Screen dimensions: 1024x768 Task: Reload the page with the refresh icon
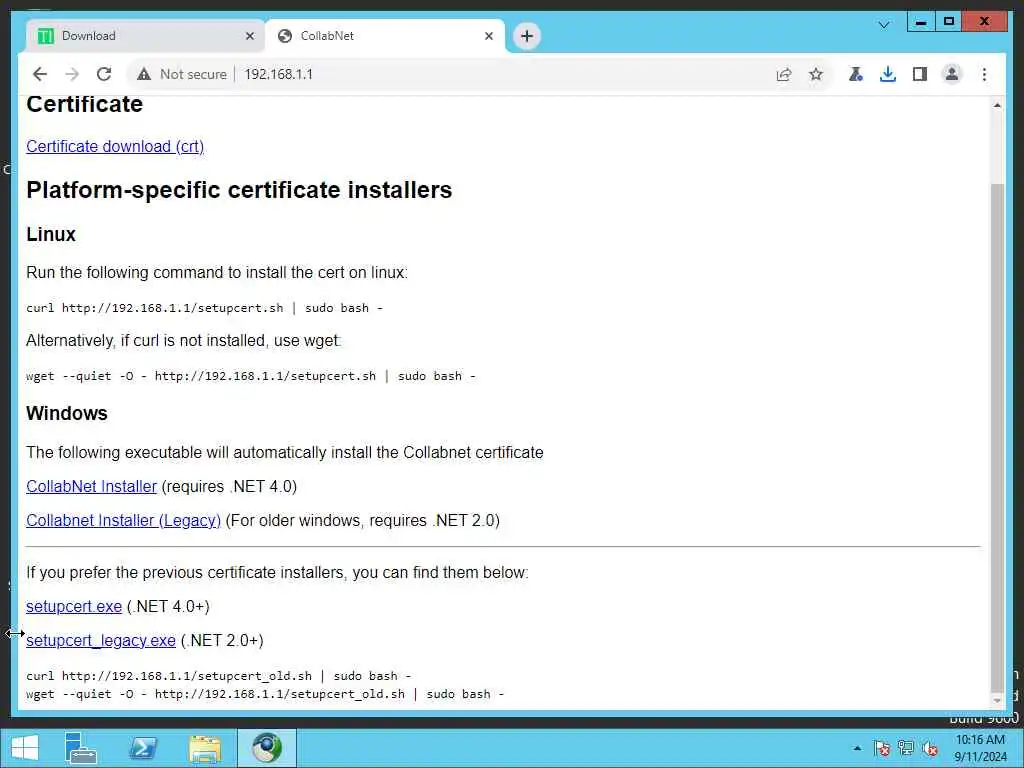point(104,74)
